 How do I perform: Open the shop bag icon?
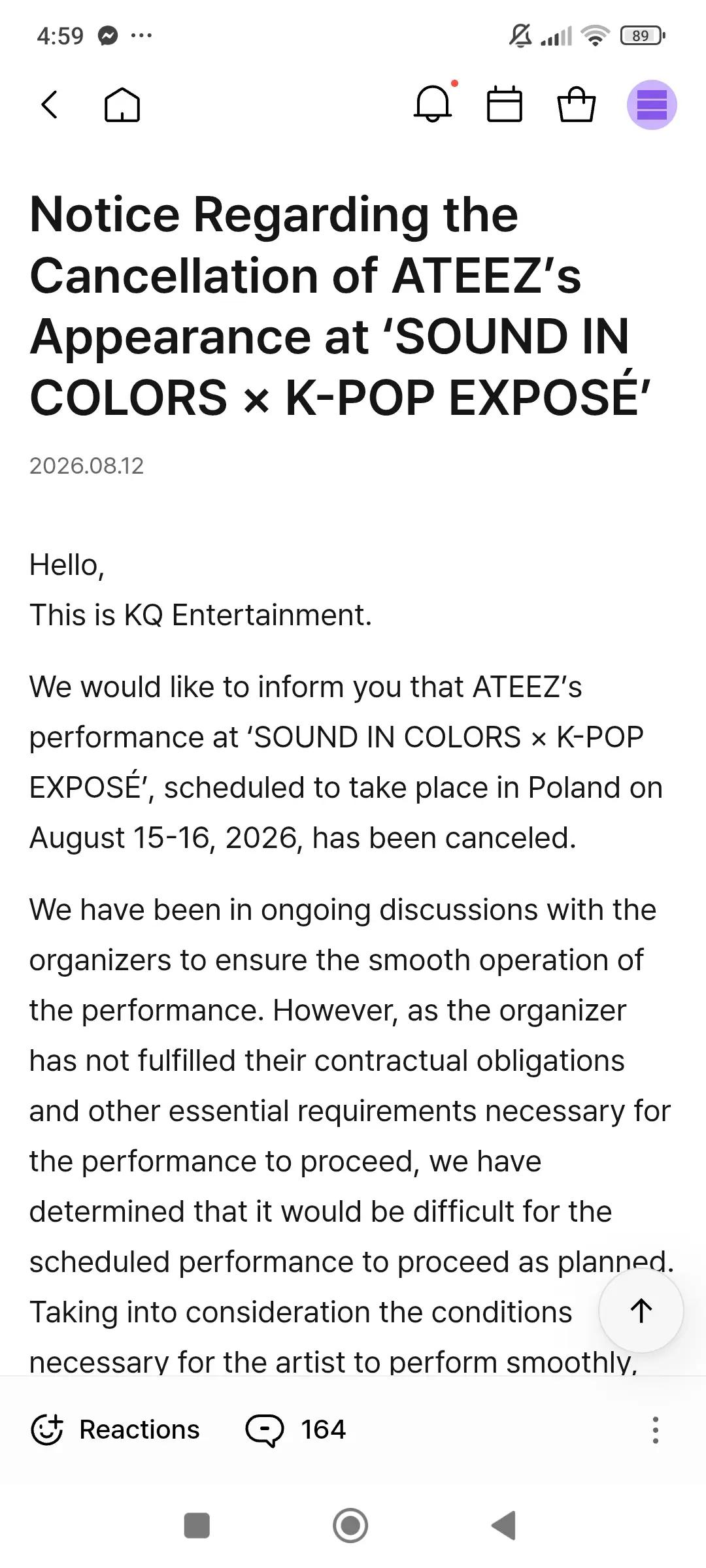pos(577,105)
